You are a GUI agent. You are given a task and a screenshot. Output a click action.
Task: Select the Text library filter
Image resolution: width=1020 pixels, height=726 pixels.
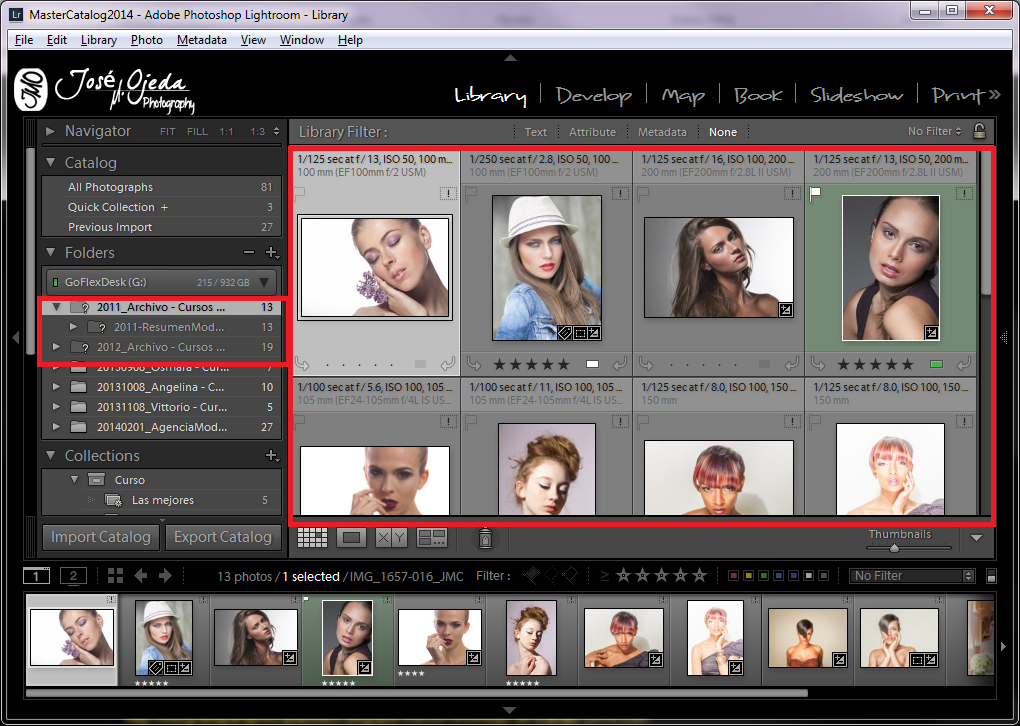pyautogui.click(x=535, y=132)
